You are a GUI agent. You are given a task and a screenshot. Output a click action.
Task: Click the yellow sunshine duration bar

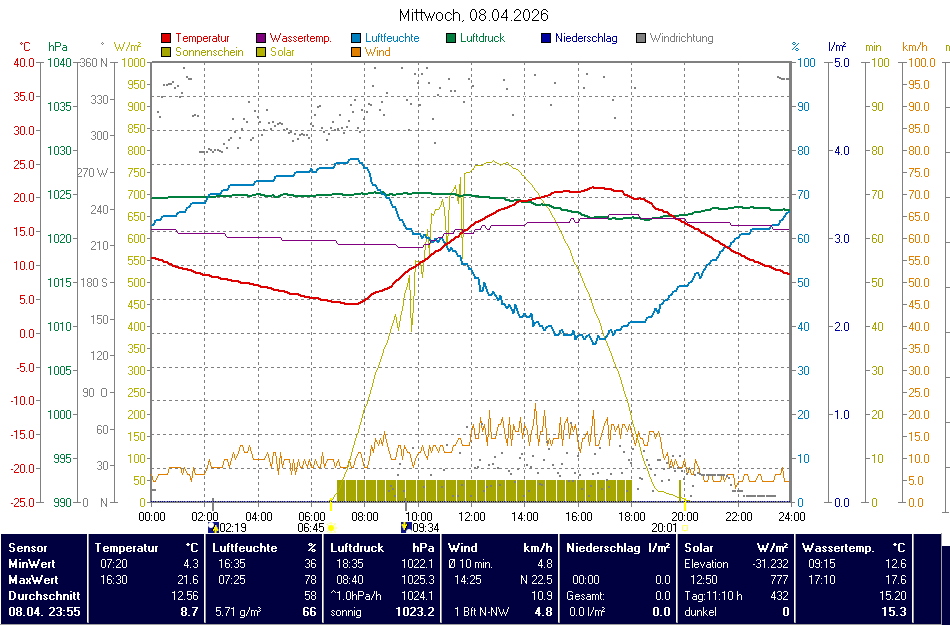tap(484, 490)
